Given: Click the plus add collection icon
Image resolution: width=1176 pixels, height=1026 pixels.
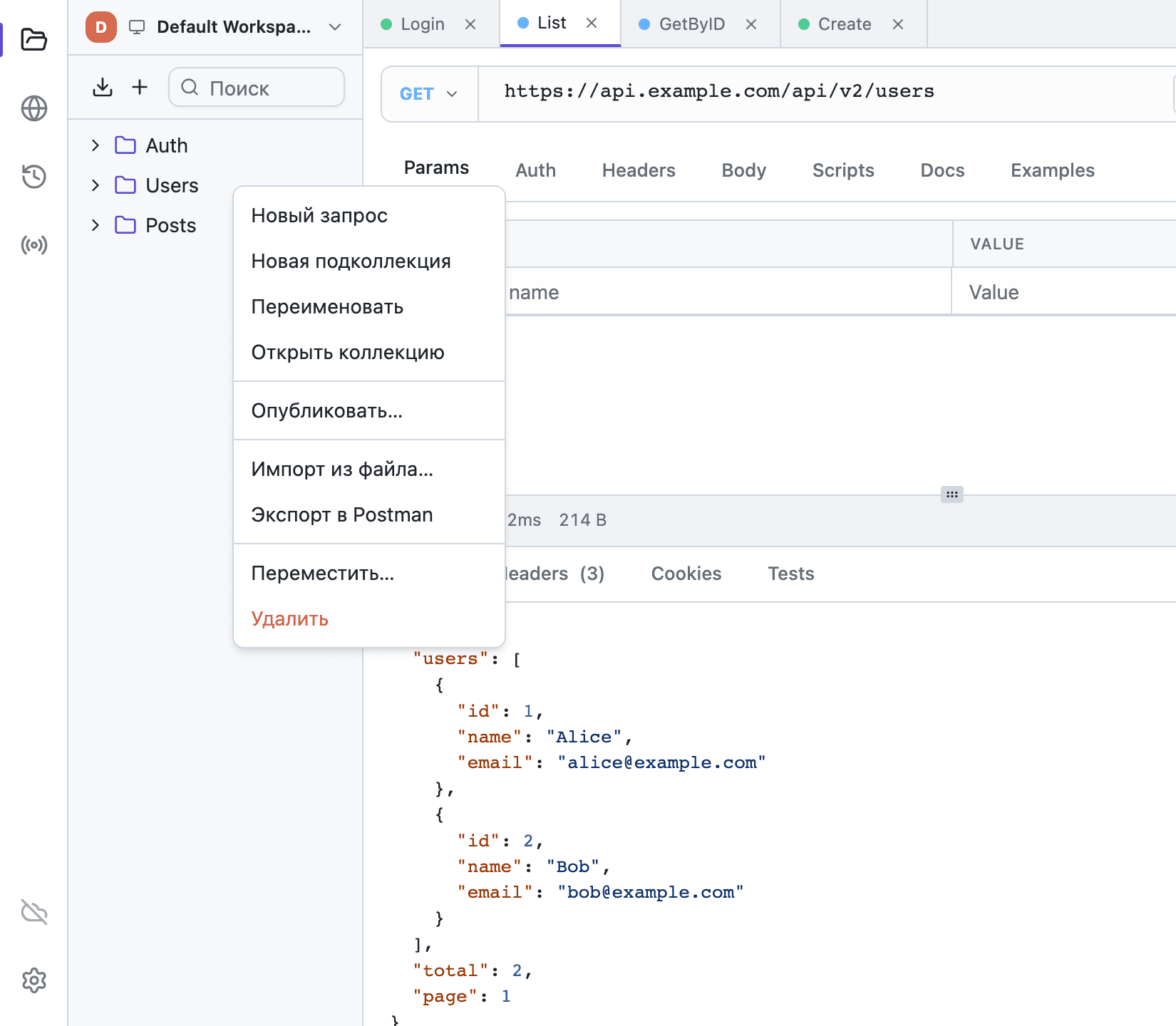Looking at the screenshot, I should pyautogui.click(x=140, y=87).
